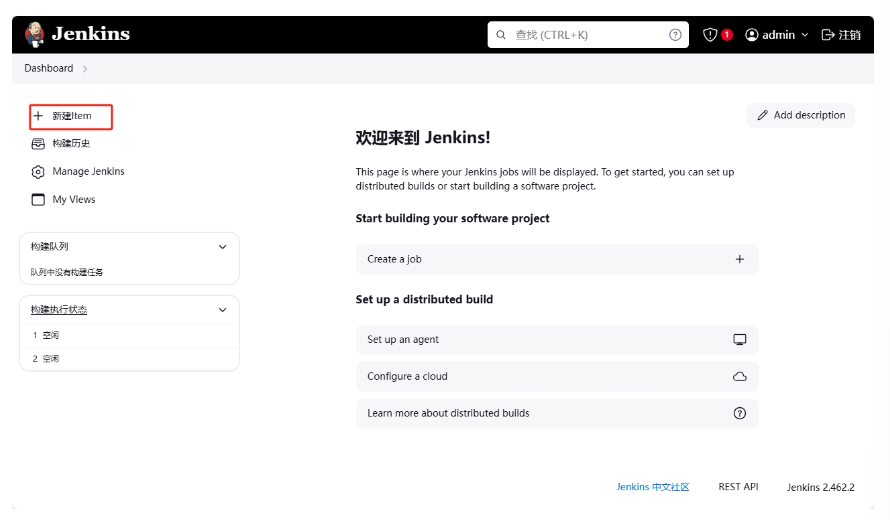Click the 队列中没有构建任务 text

67,272
